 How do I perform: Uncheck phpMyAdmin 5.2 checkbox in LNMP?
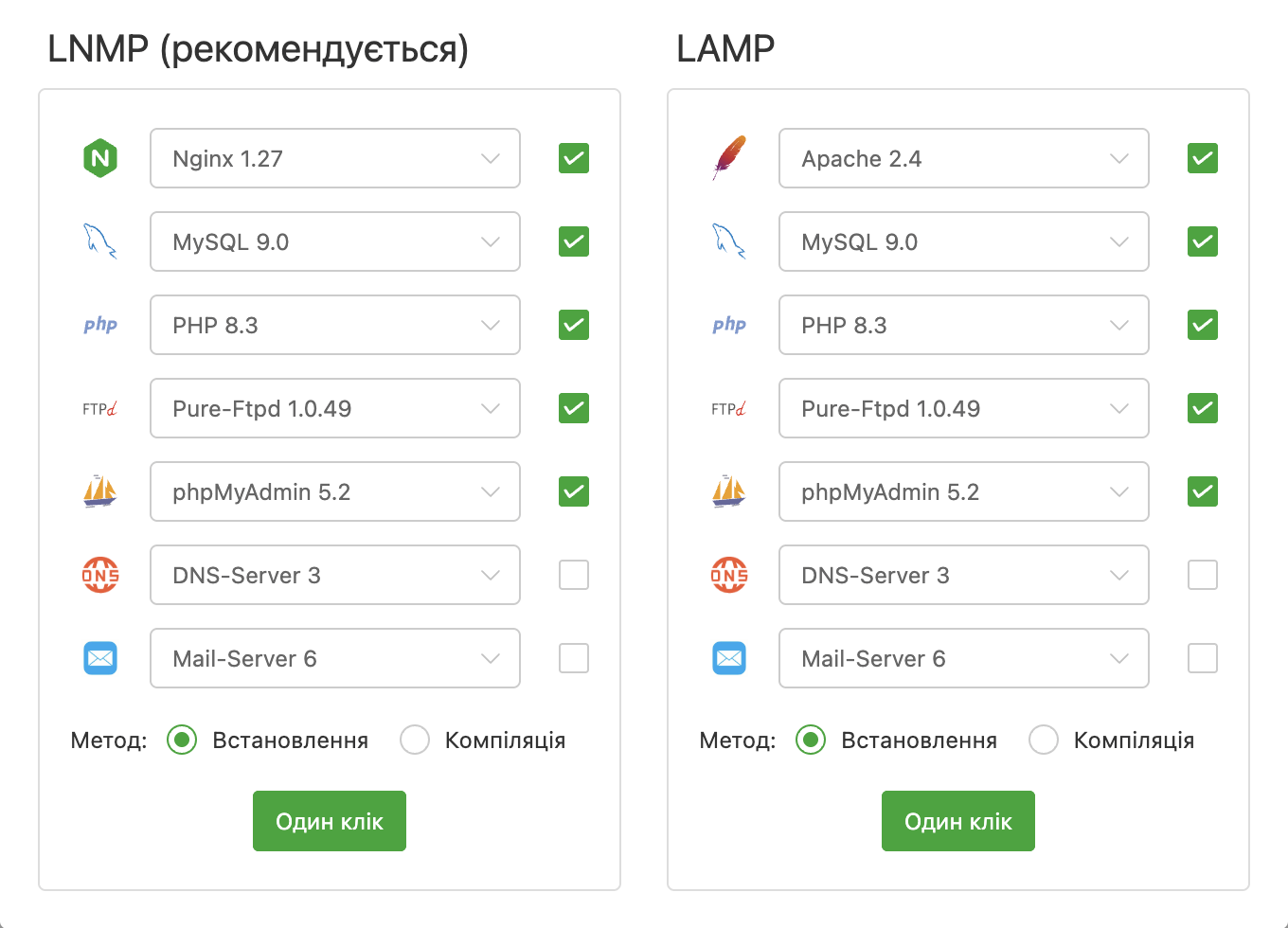click(x=574, y=491)
